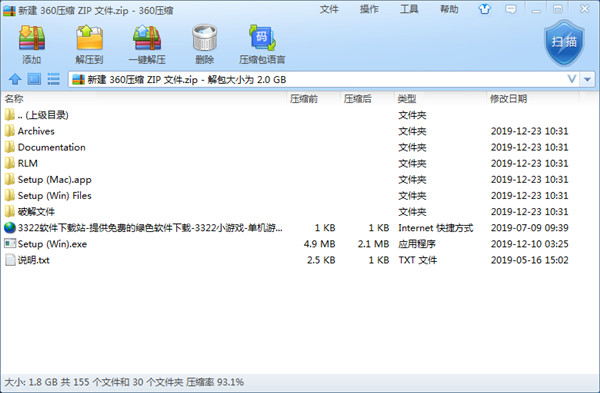Viewport: 600px width, 393px height.
Task: Select the 说明.txt file icon
Action: click(x=10, y=260)
